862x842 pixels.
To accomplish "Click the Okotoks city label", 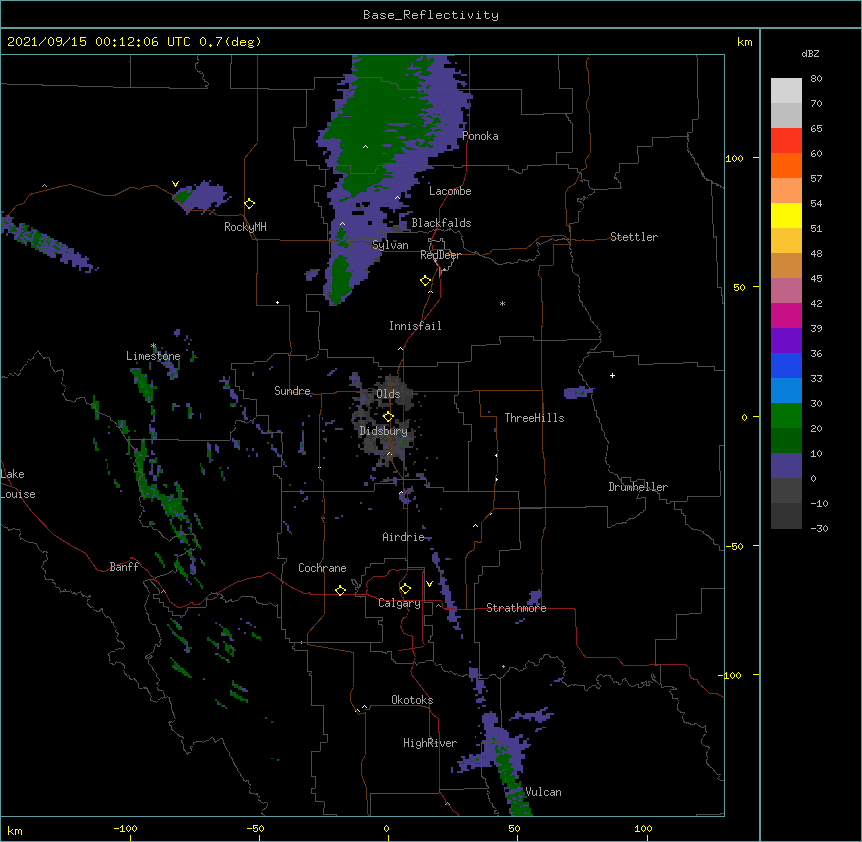I will point(412,700).
